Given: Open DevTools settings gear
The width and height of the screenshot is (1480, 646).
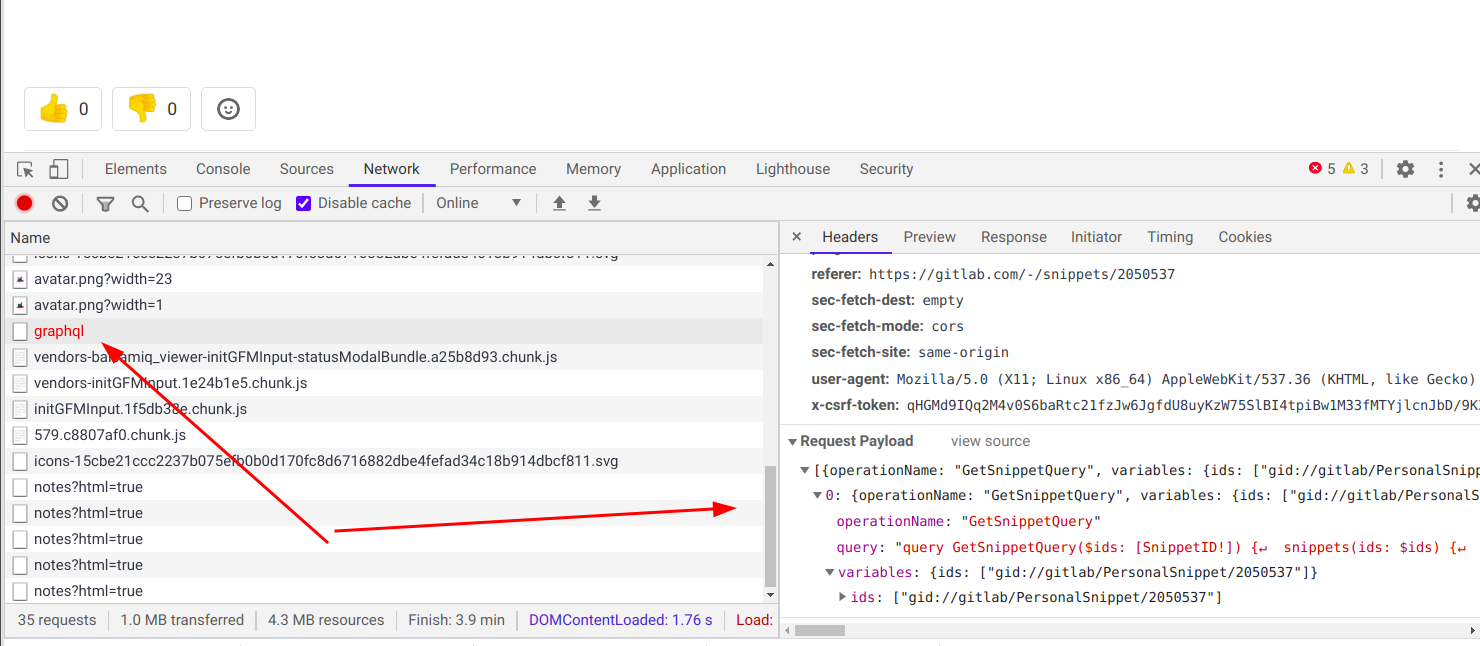Looking at the screenshot, I should pyautogui.click(x=1405, y=169).
